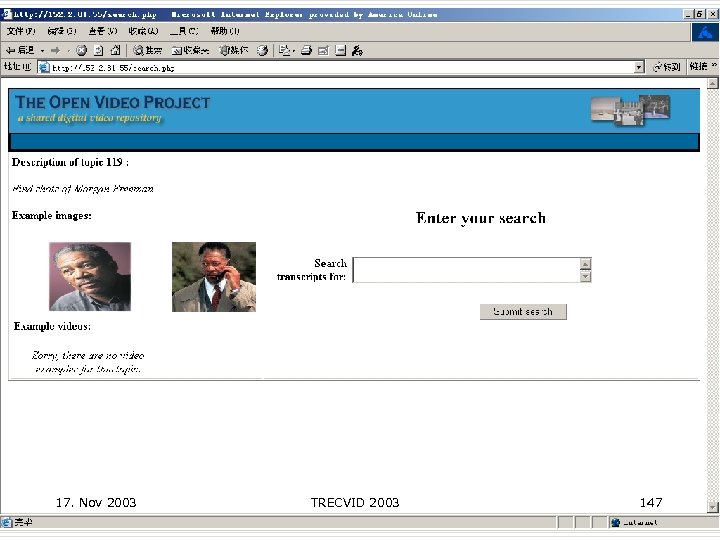
Task: Click the Done status bar page icon
Action: (6, 522)
